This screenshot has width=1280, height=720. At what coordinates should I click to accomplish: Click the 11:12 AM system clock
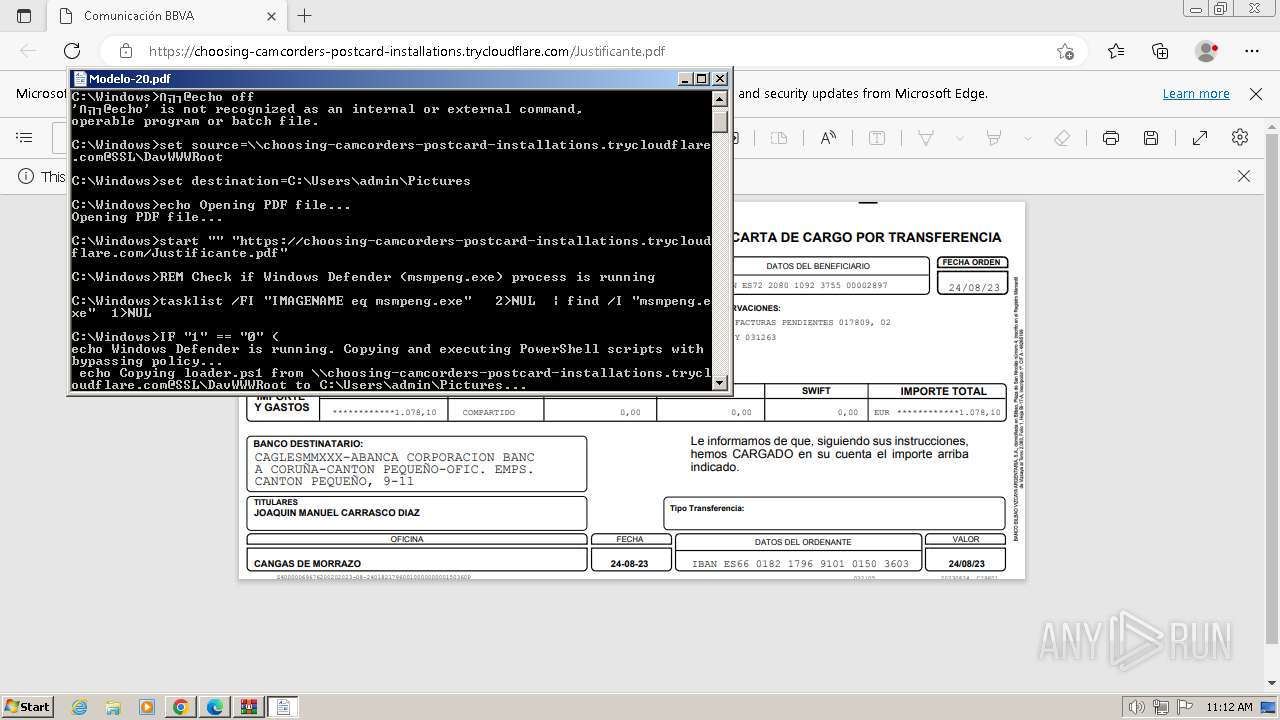pyautogui.click(x=1229, y=706)
